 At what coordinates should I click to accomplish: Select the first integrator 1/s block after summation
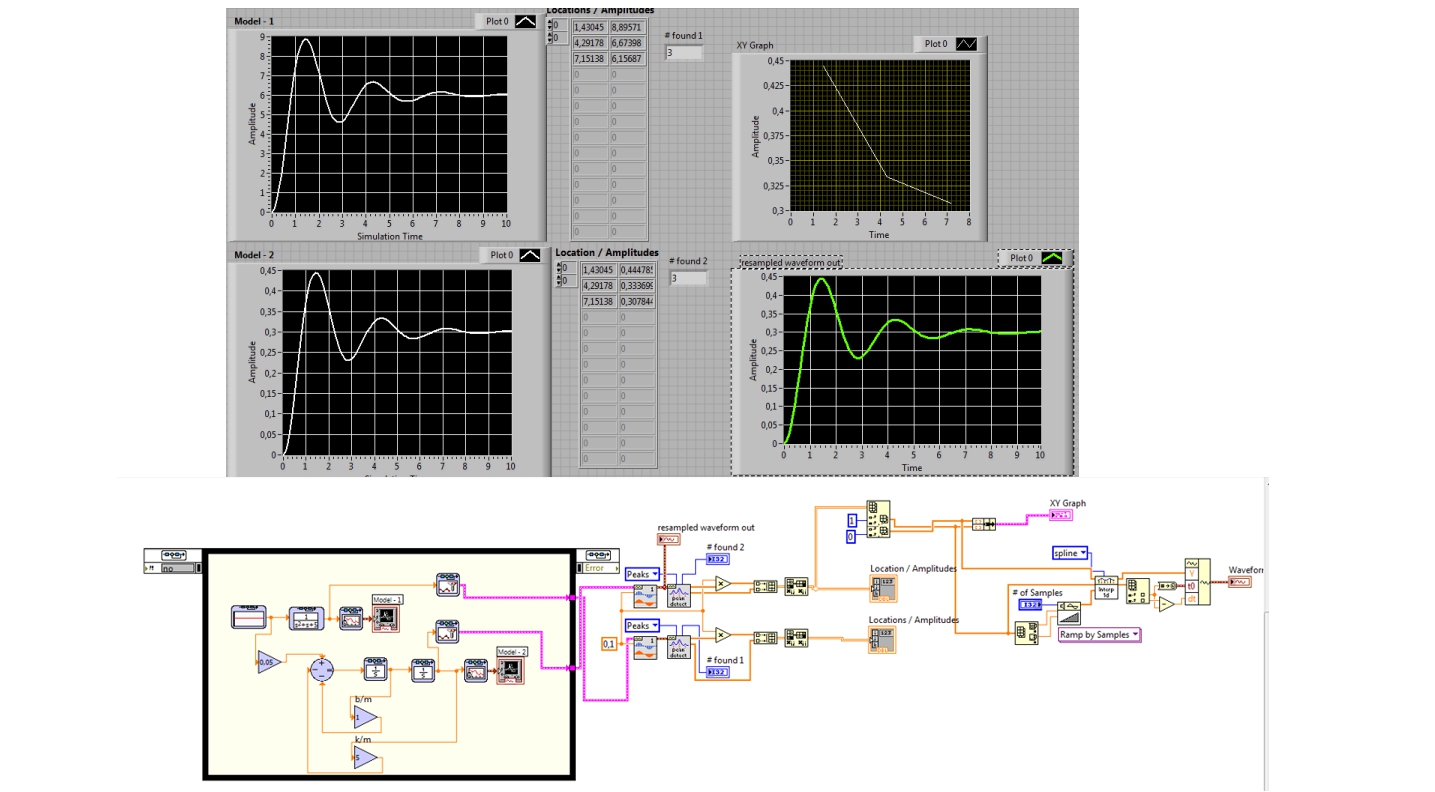point(375,671)
